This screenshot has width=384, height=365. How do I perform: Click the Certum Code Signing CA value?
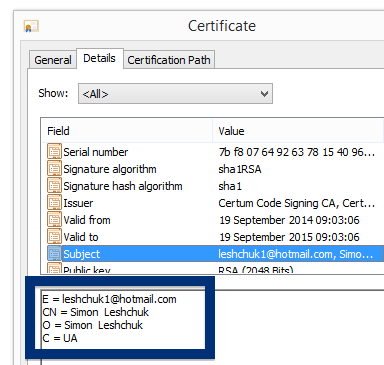(296, 203)
